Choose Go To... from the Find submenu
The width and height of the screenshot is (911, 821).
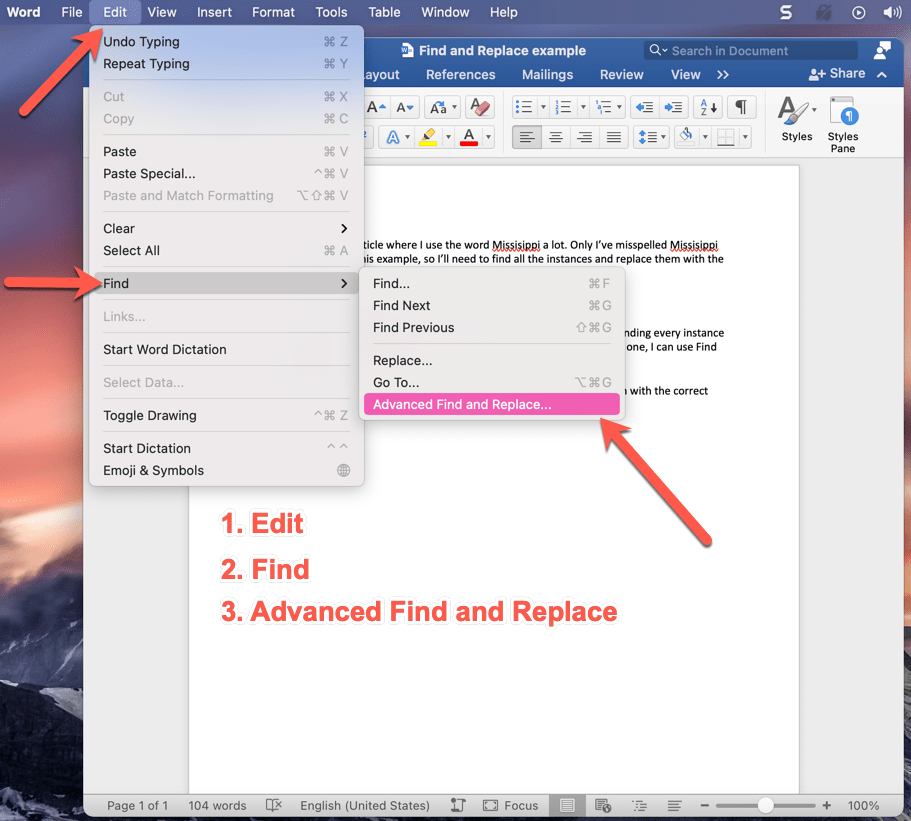[x=492, y=382]
